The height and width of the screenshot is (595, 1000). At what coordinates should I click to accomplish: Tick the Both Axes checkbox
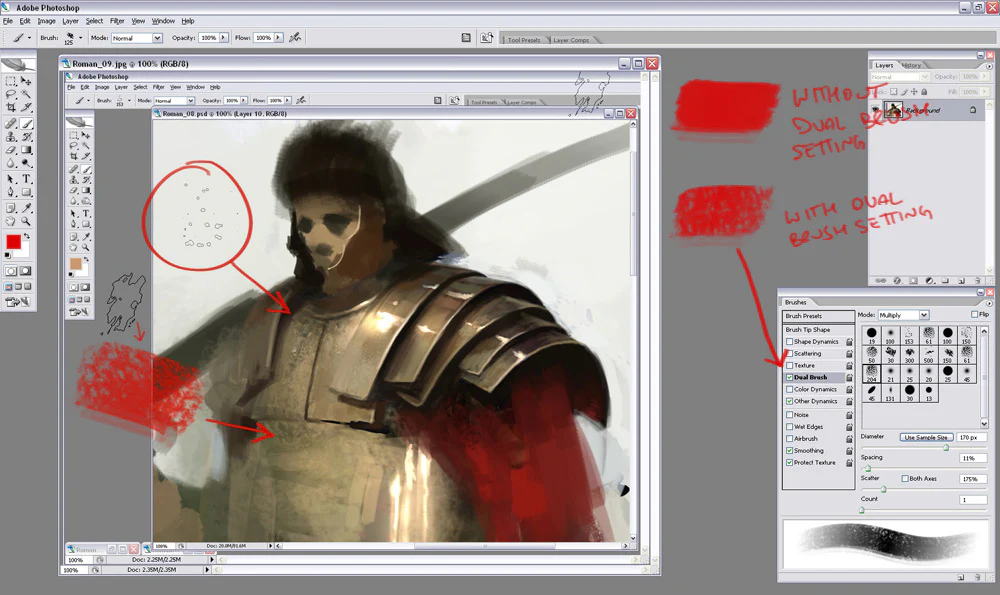pos(905,478)
